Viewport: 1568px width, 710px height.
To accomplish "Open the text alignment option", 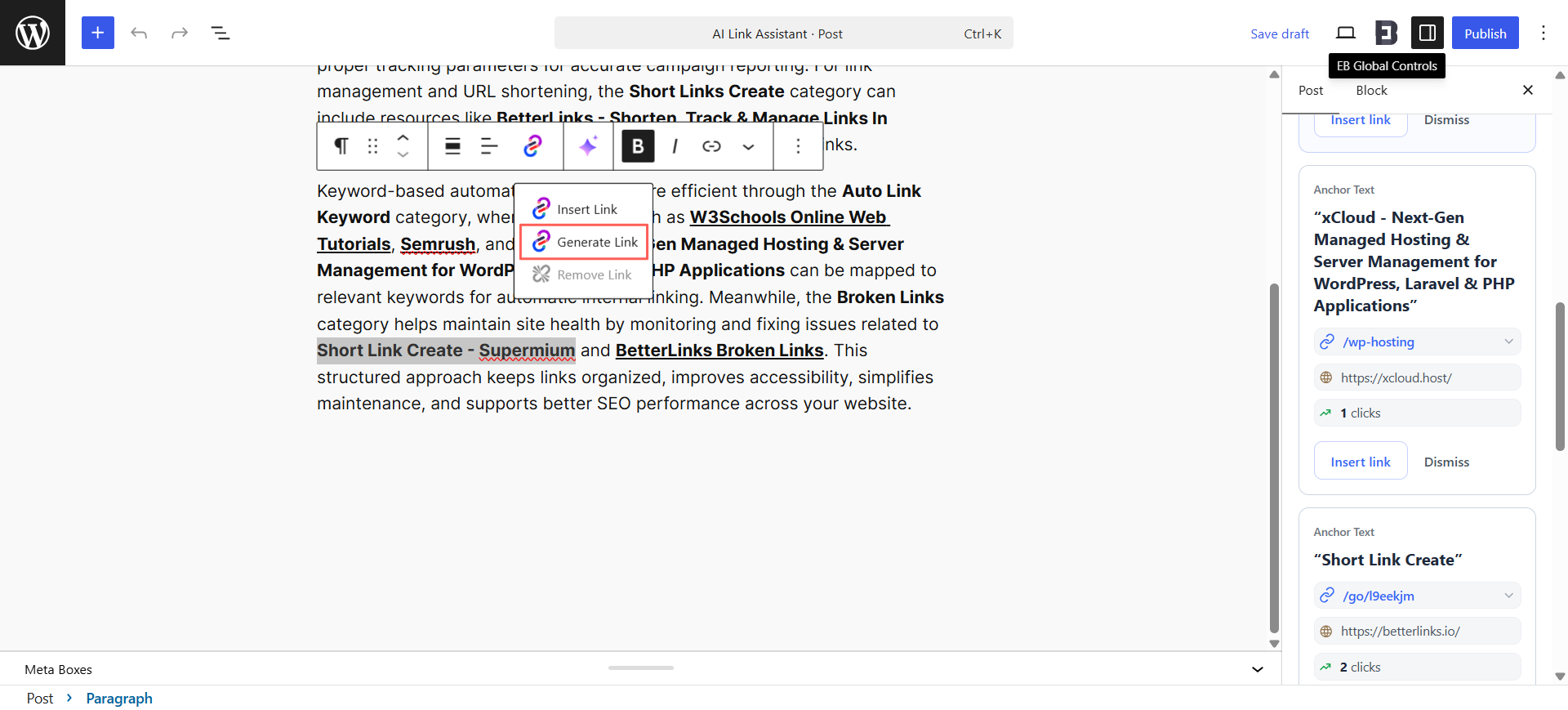I will coord(490,145).
